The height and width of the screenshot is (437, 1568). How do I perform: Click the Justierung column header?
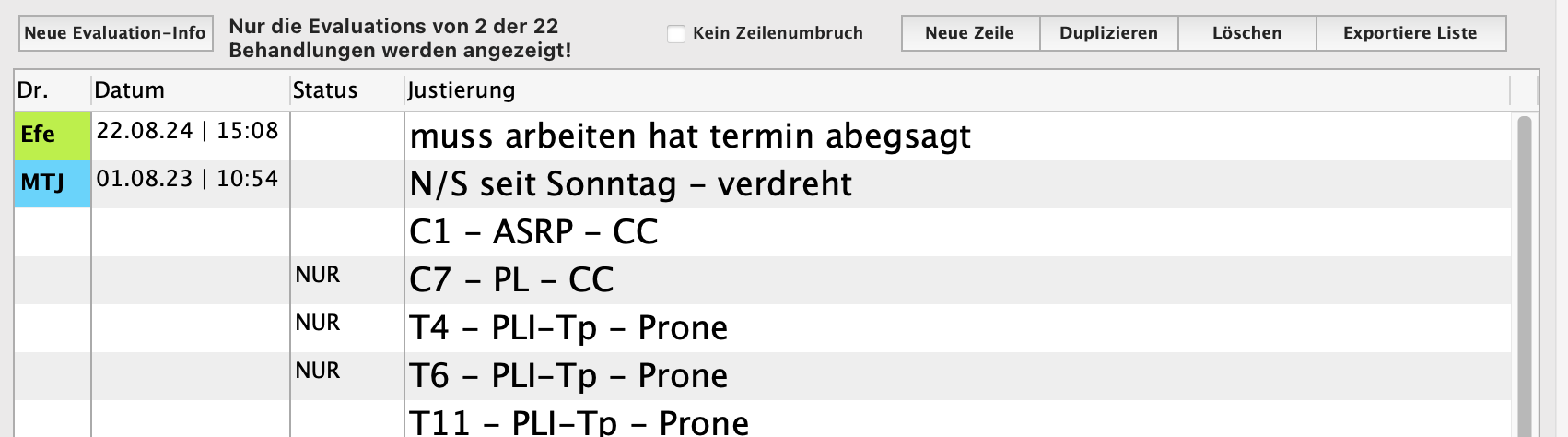point(956,90)
